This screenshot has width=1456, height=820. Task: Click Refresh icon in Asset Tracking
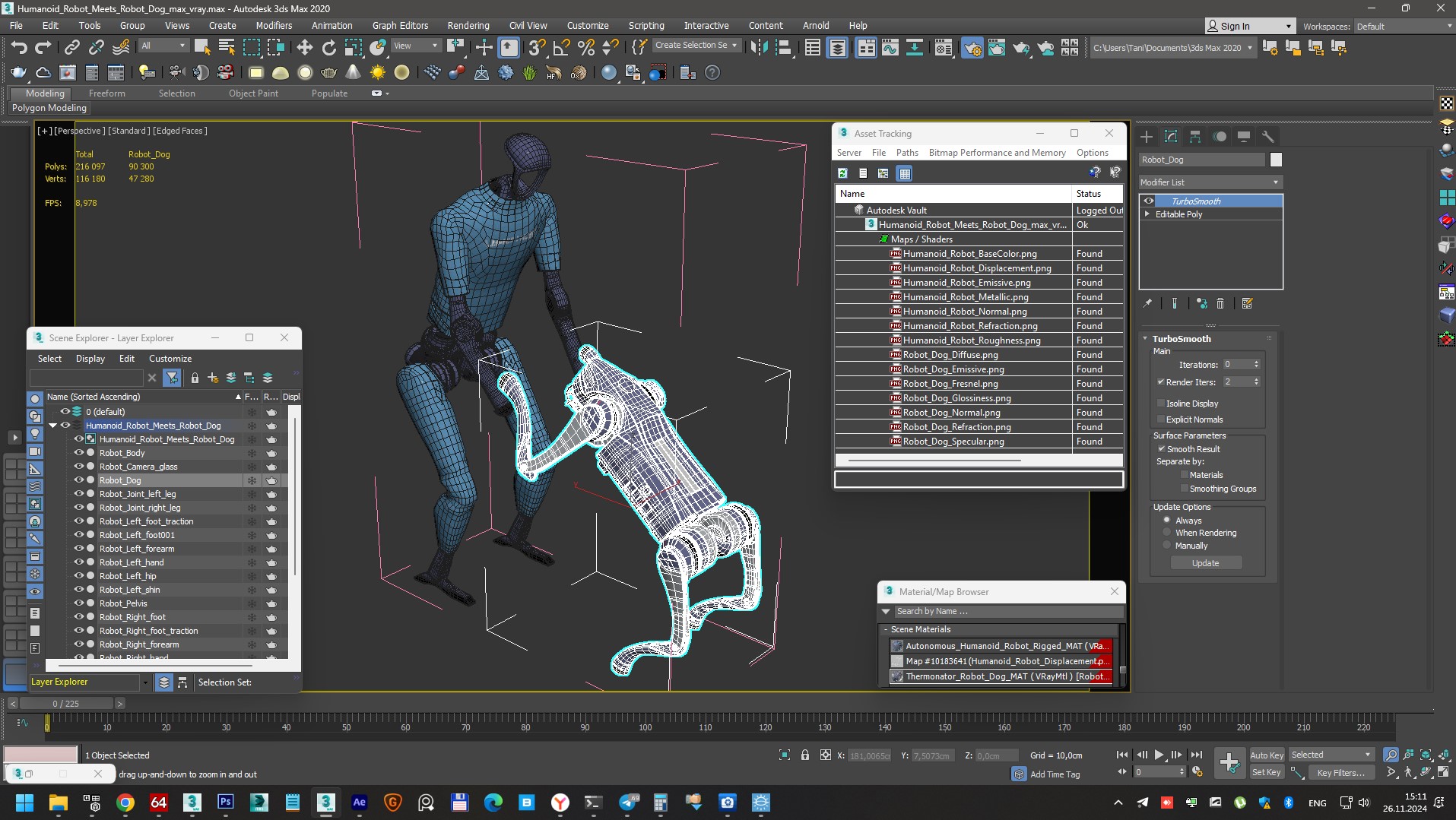tap(842, 173)
